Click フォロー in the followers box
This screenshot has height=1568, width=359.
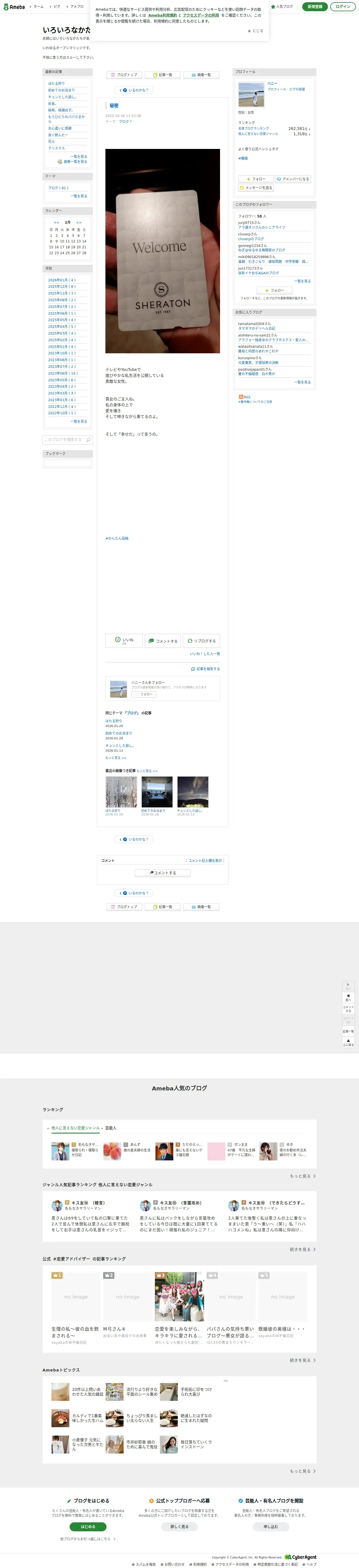point(275,290)
